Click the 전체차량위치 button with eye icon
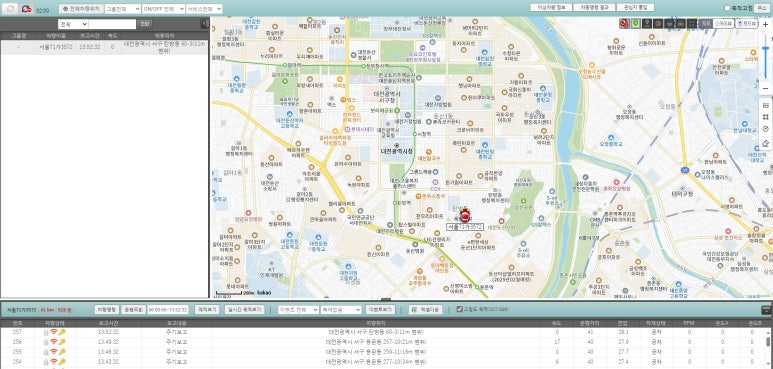Image resolution: width=773 pixels, height=369 pixels. click(x=81, y=9)
